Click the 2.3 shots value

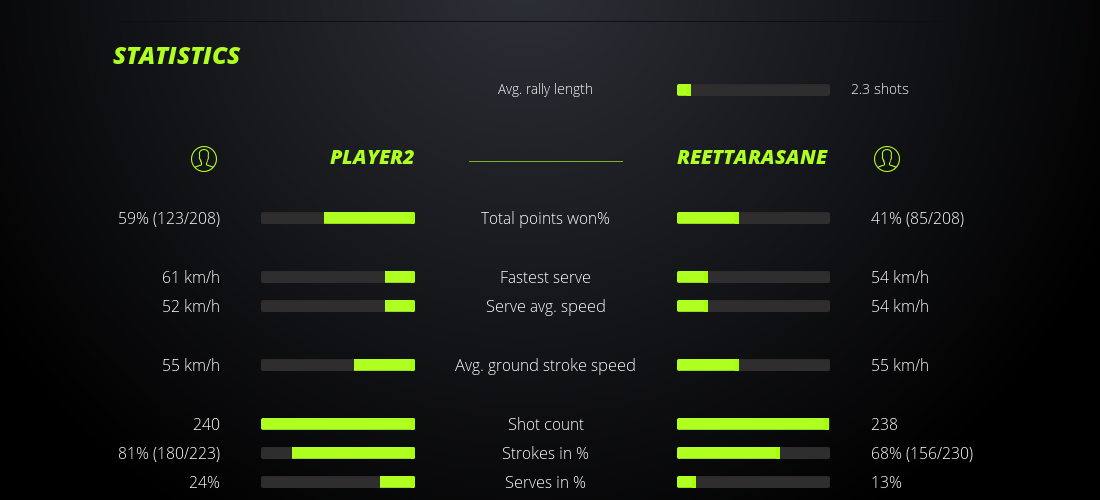click(x=880, y=89)
